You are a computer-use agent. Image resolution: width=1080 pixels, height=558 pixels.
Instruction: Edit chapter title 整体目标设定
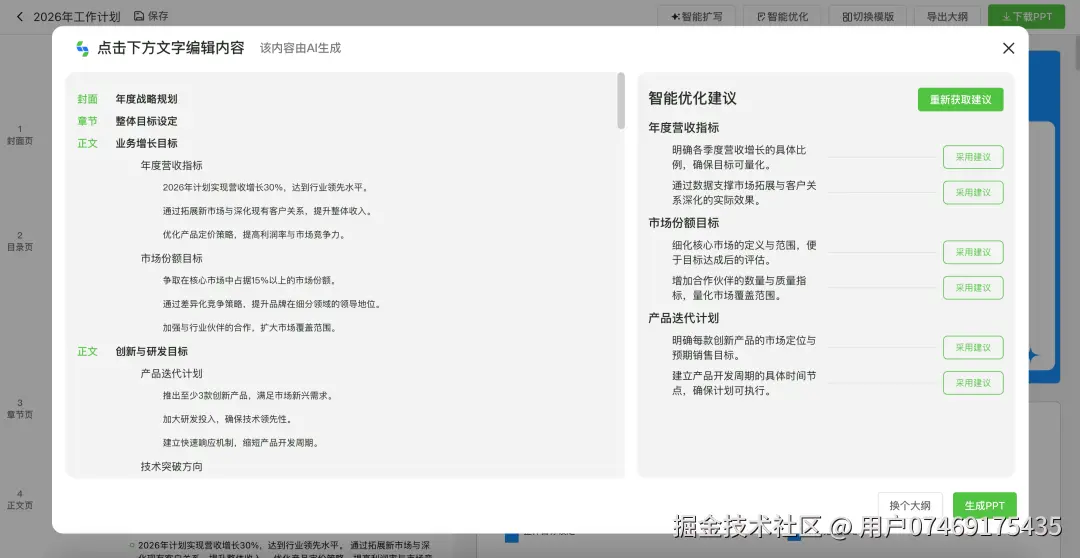tap(147, 121)
